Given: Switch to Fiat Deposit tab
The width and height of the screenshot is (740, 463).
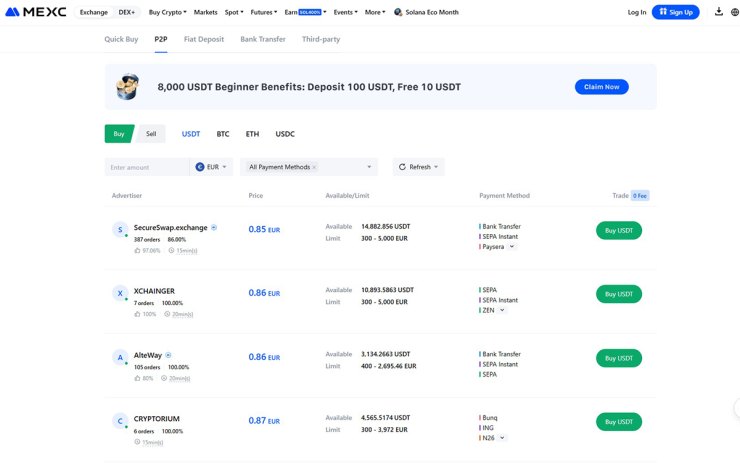Looking at the screenshot, I should 204,39.
